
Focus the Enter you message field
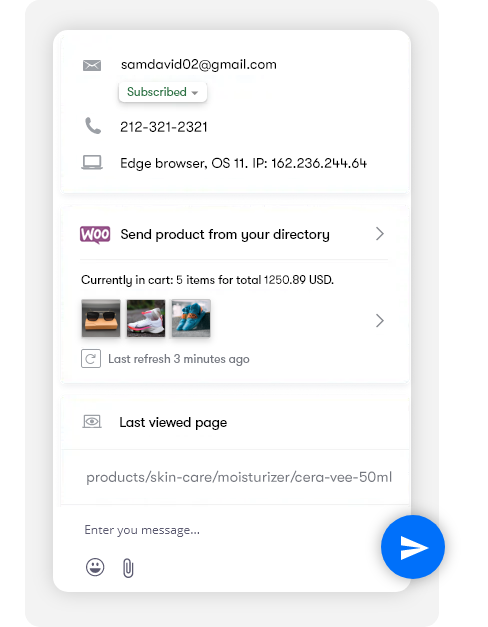142,530
